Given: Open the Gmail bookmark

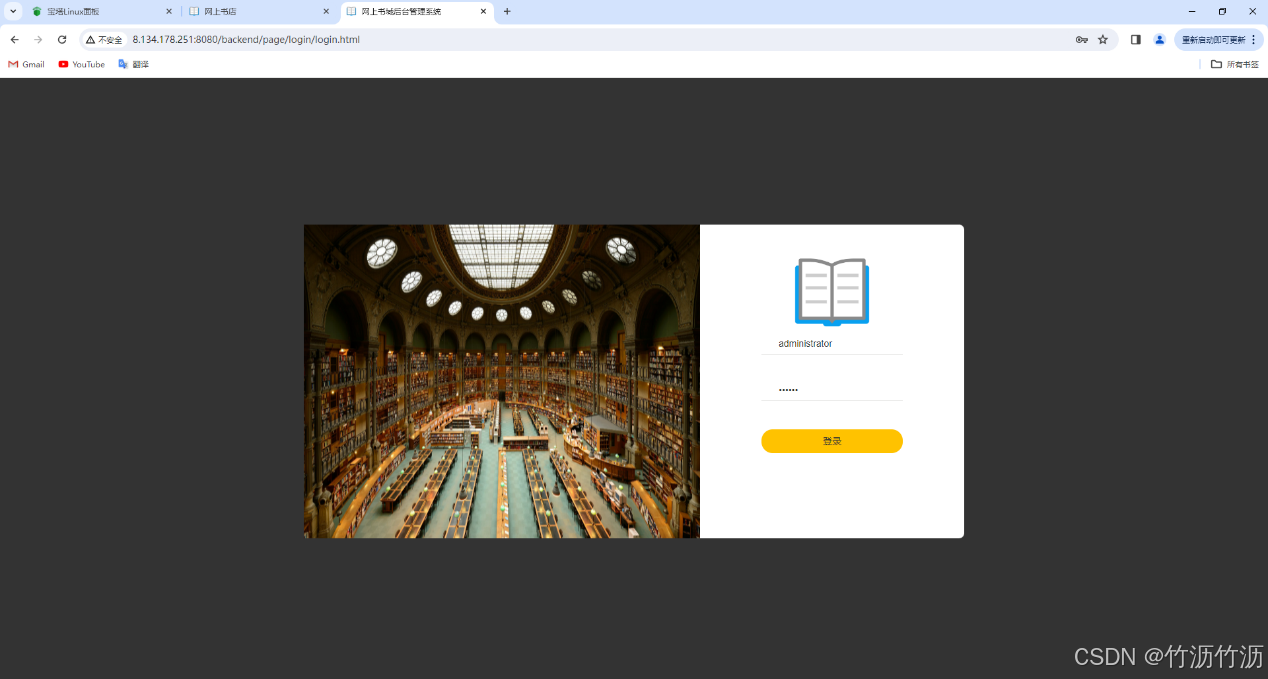Looking at the screenshot, I should (26, 64).
